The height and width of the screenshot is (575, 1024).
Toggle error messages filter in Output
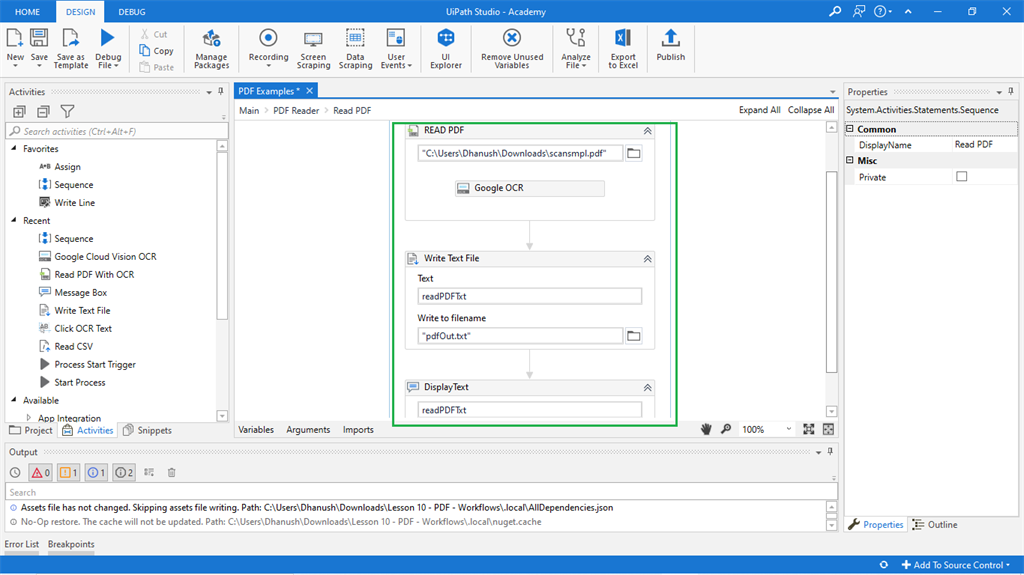coord(40,472)
